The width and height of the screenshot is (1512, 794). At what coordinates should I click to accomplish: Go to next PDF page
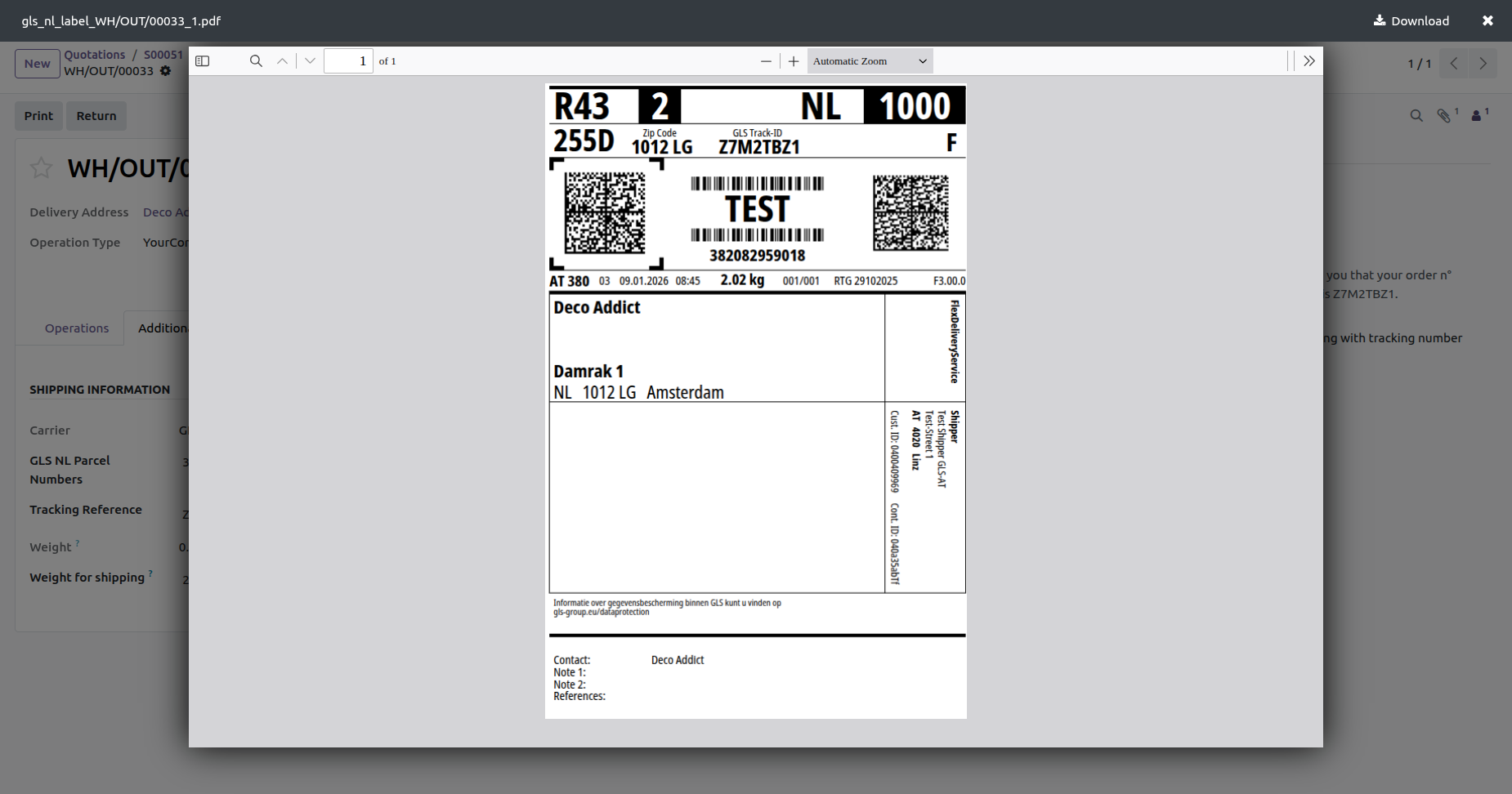[x=310, y=61]
